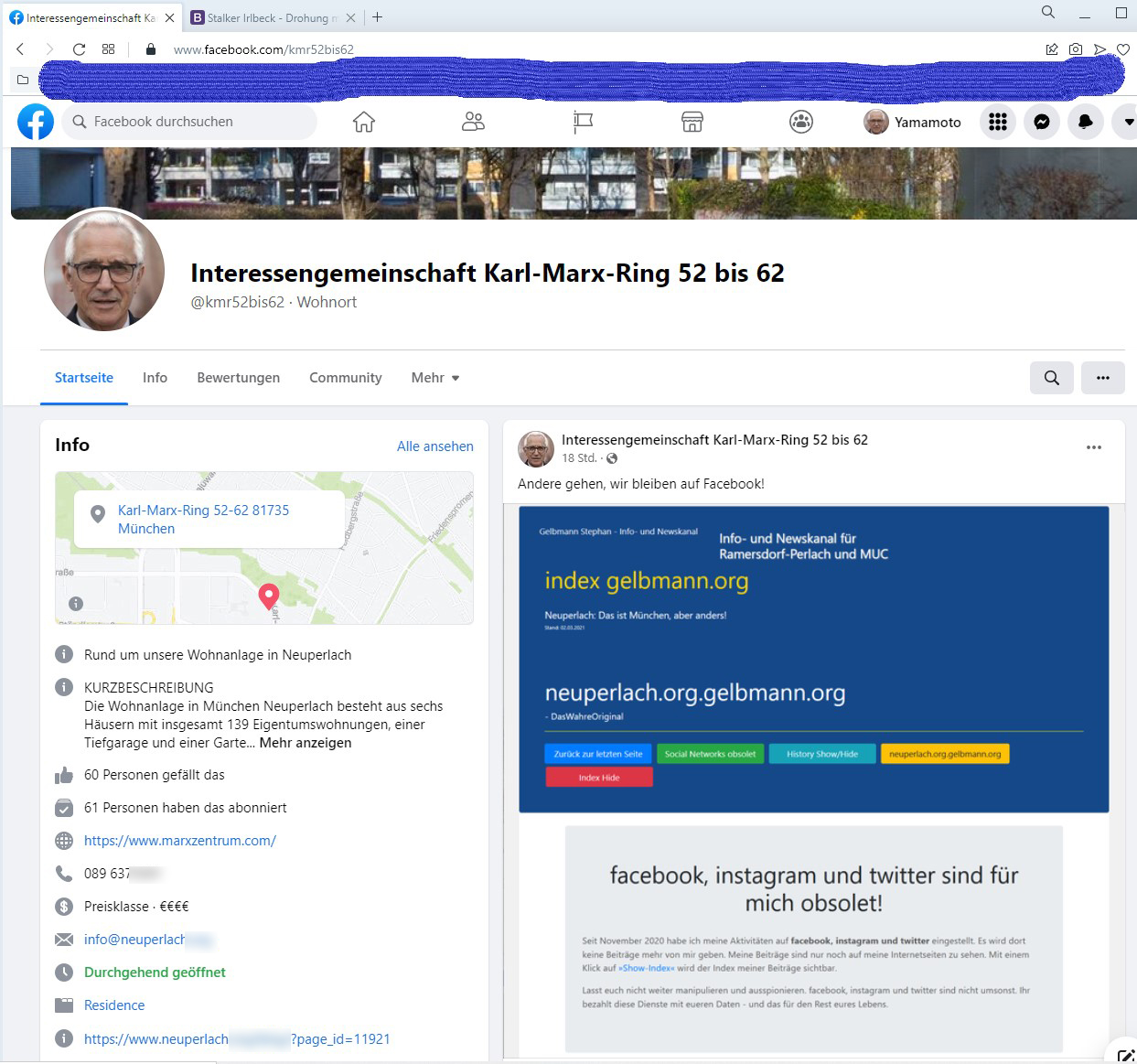This screenshot has width=1137, height=1064.
Task: Select the Bewertungen tab
Action: point(239,378)
